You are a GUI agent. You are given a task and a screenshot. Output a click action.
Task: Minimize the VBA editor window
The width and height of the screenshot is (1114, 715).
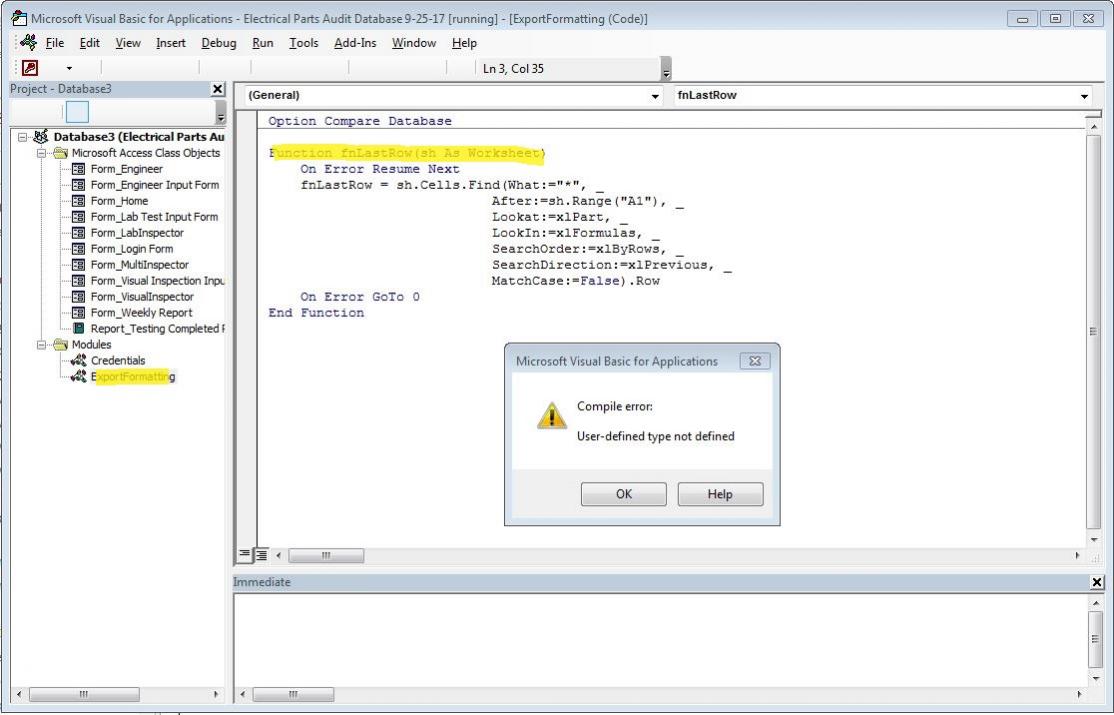pos(1022,19)
